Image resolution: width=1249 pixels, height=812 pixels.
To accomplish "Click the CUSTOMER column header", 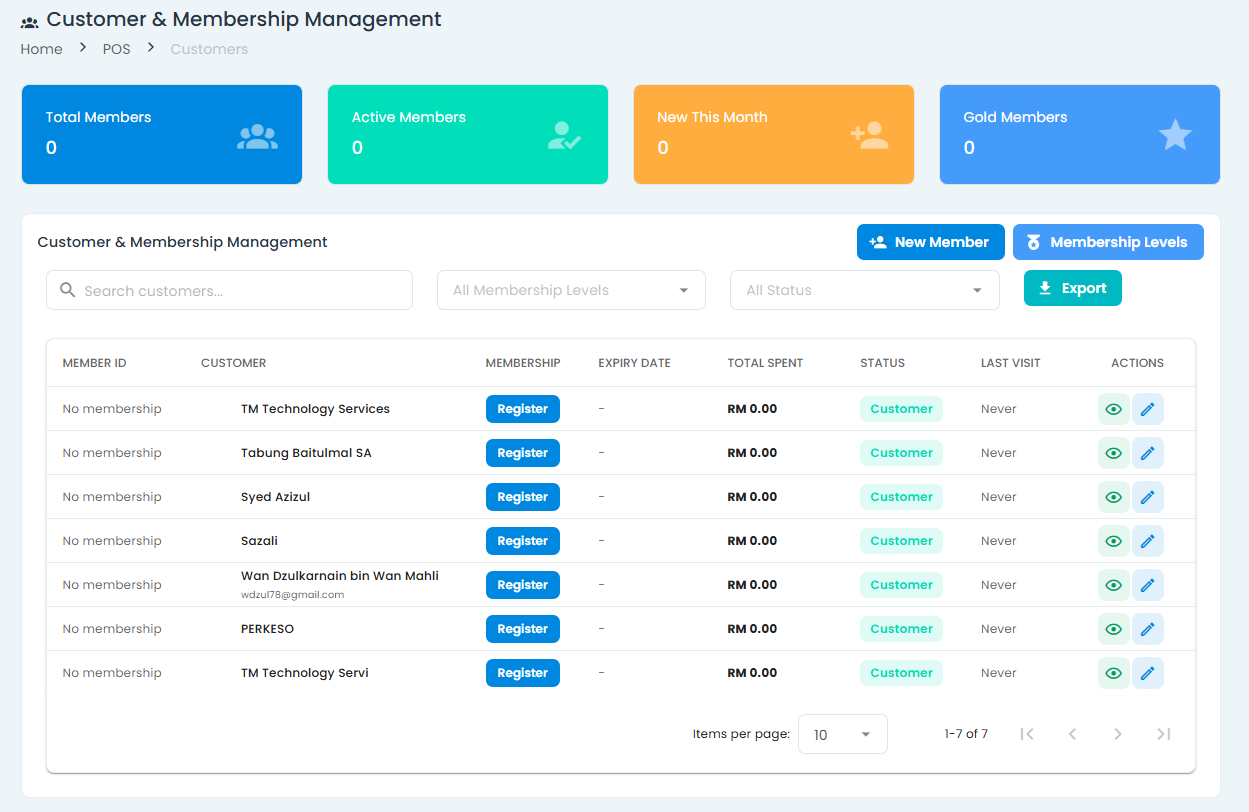I will (x=234, y=363).
